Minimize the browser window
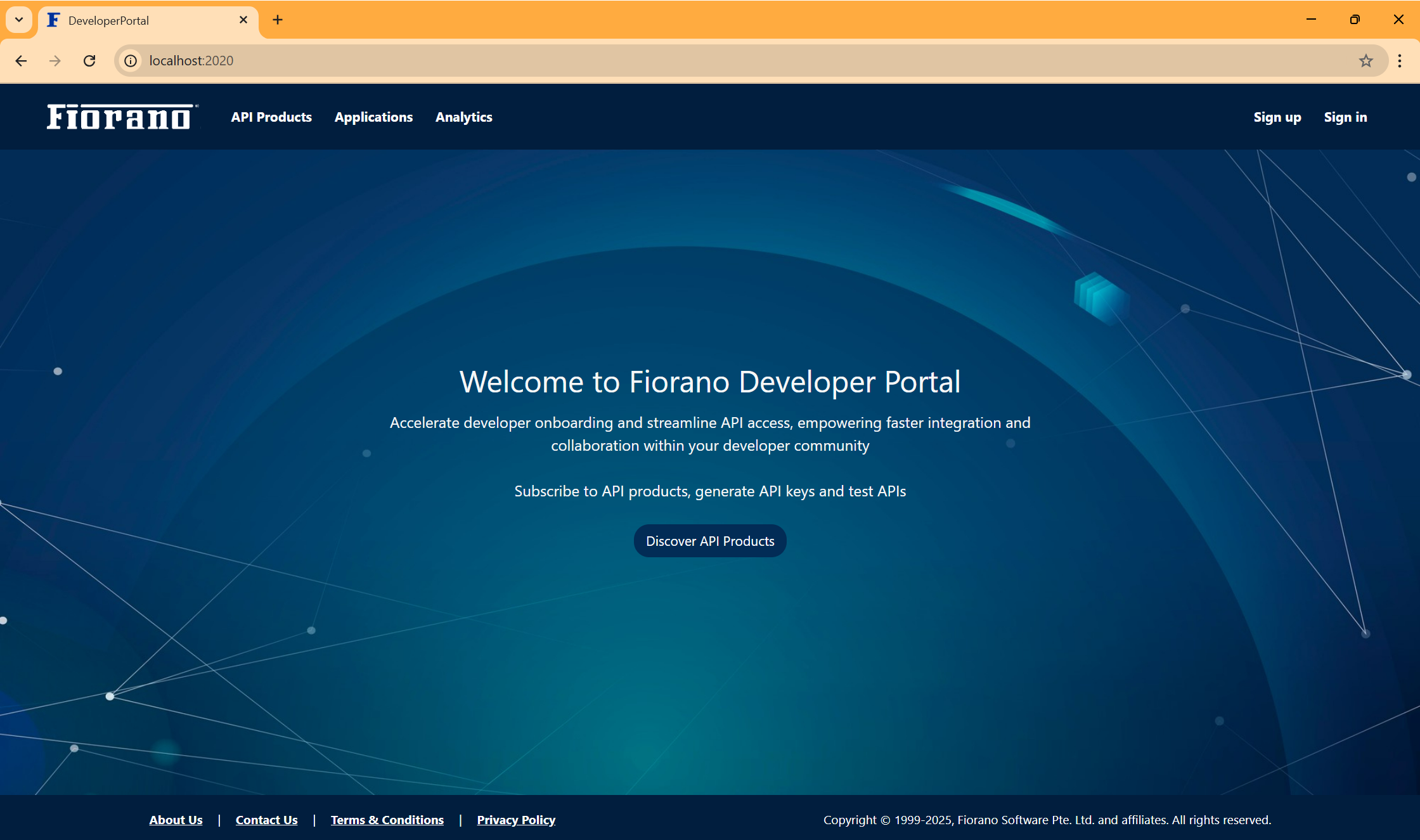Viewport: 1420px width, 840px height. pyautogui.click(x=1312, y=20)
